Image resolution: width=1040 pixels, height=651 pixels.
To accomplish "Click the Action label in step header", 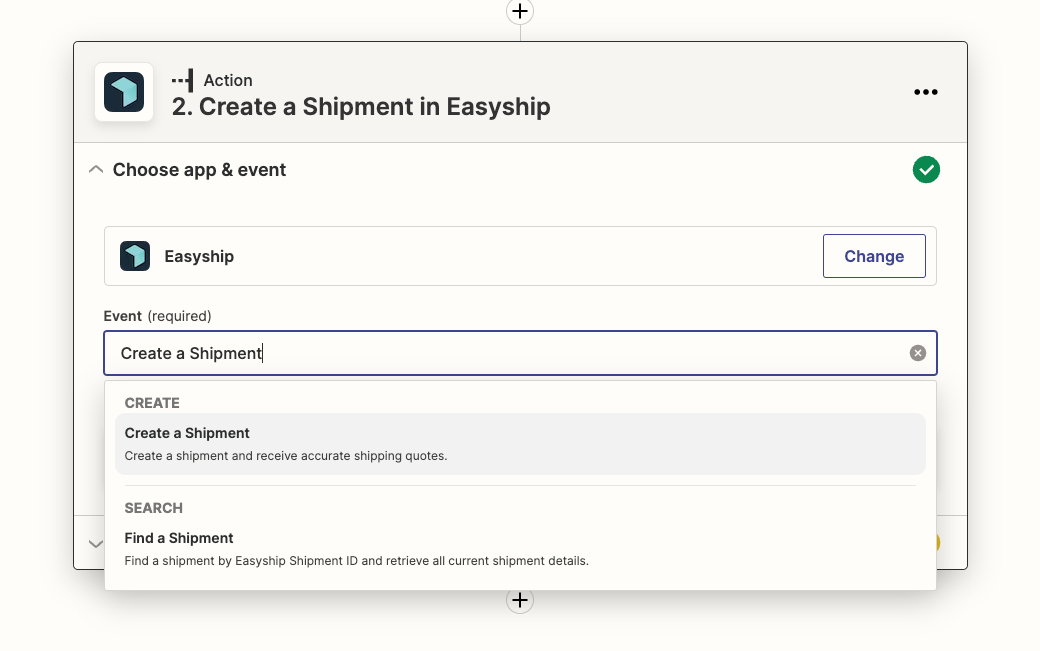I will [x=228, y=80].
